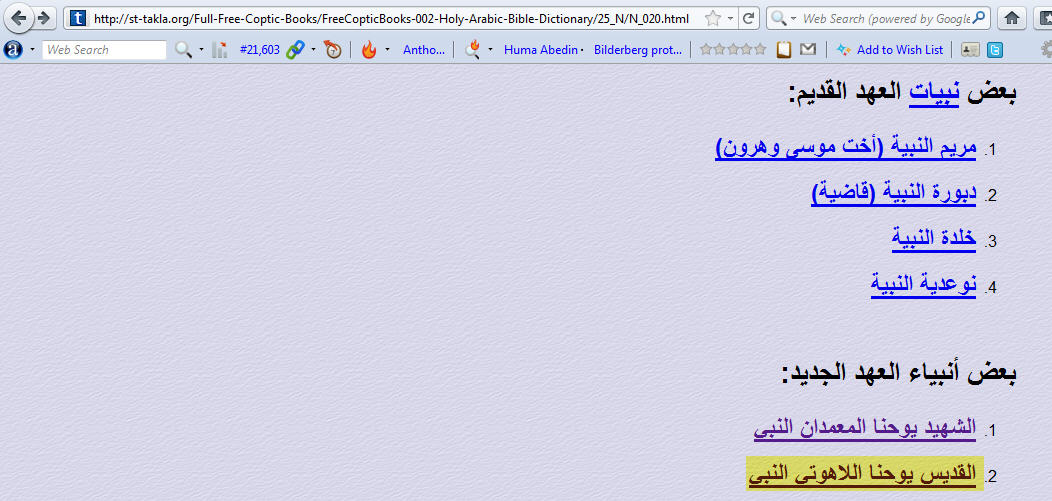Open the chain links icon in toolbar
This screenshot has width=1052, height=501.
tap(295, 49)
